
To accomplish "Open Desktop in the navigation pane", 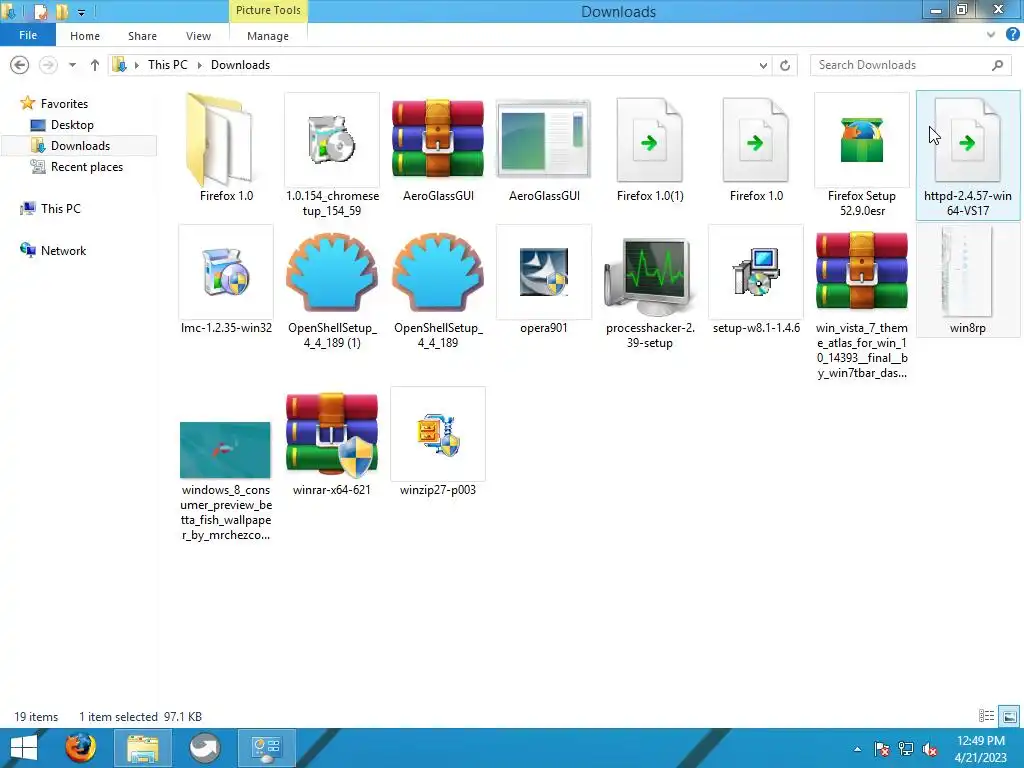I will click(x=72, y=125).
